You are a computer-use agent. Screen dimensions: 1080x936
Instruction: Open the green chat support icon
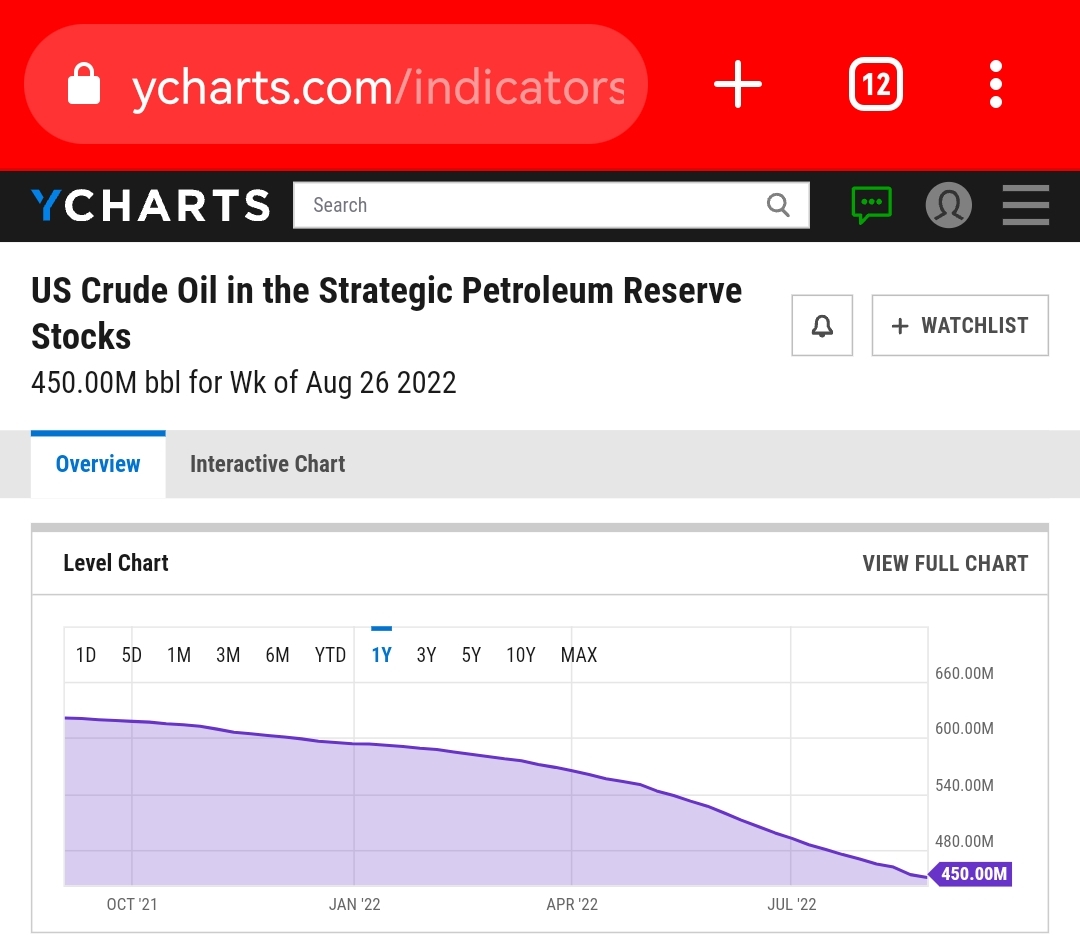(871, 205)
